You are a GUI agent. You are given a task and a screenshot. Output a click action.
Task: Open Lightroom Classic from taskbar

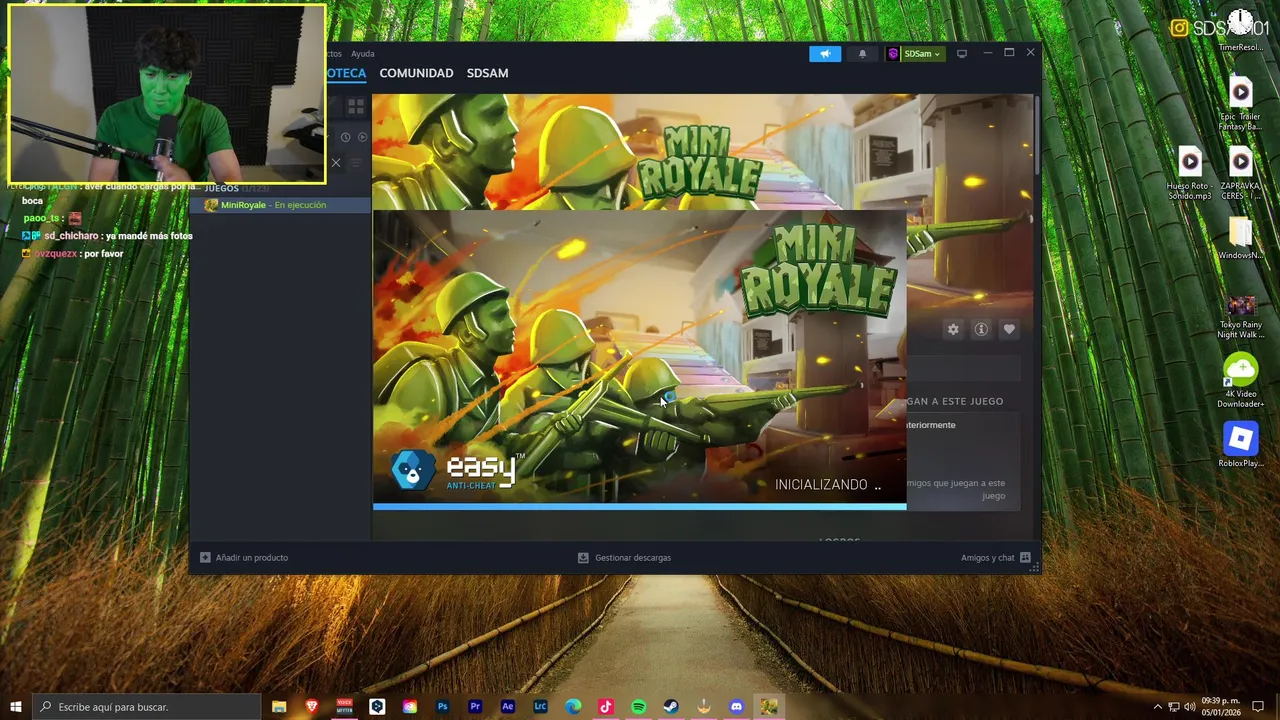pos(540,707)
